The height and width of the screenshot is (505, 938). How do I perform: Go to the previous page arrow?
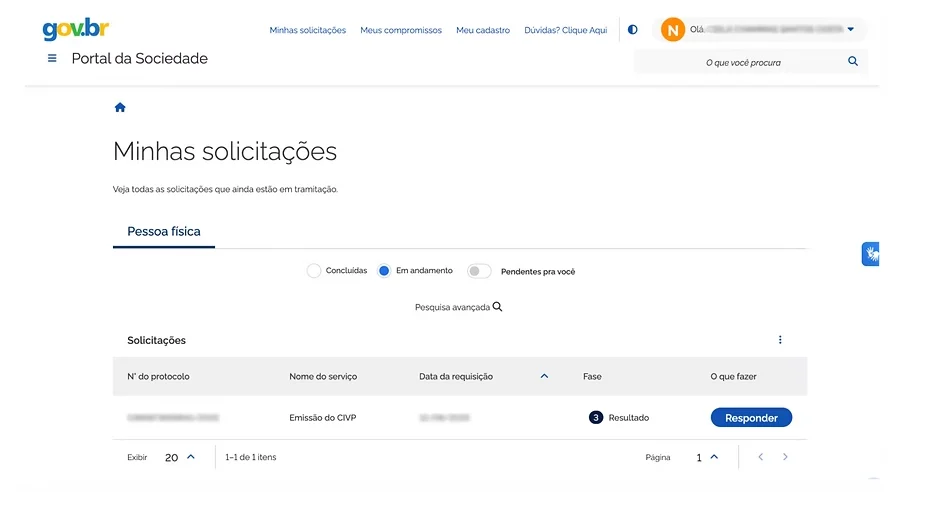[760, 457]
